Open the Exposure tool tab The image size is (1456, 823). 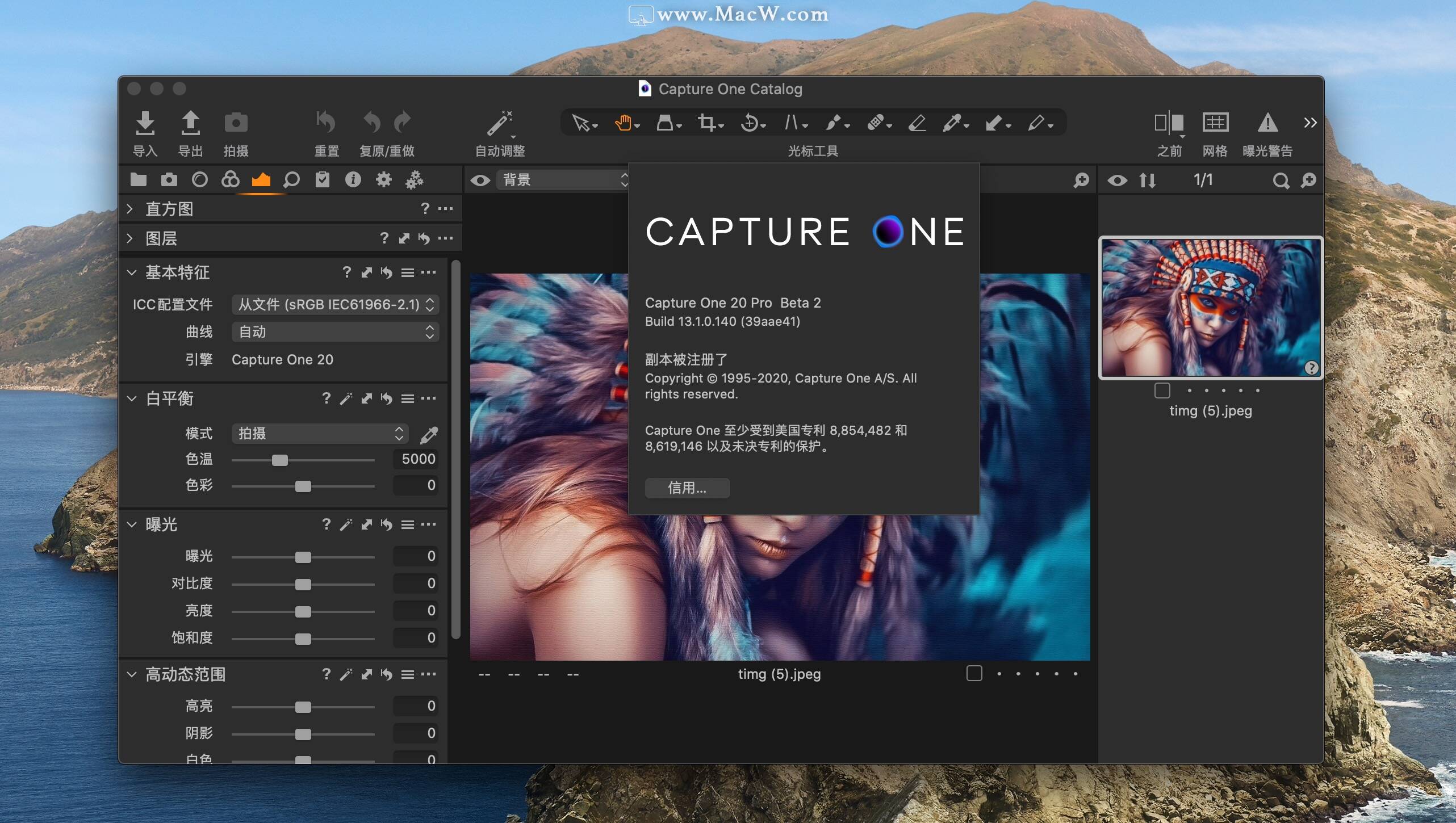pos(261,180)
